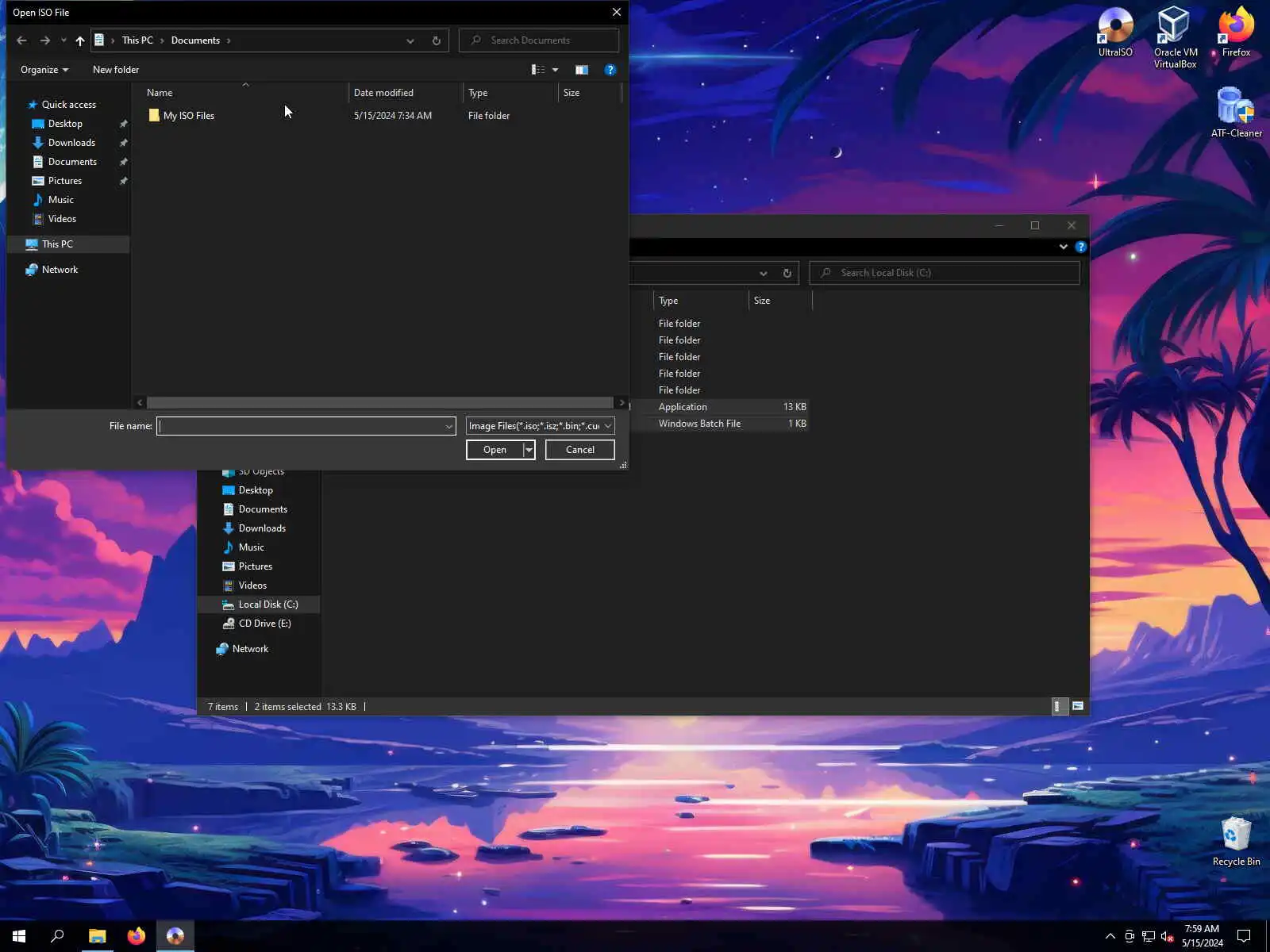The image size is (1270, 952).
Task: Open the Organize menu
Action: pyautogui.click(x=44, y=70)
